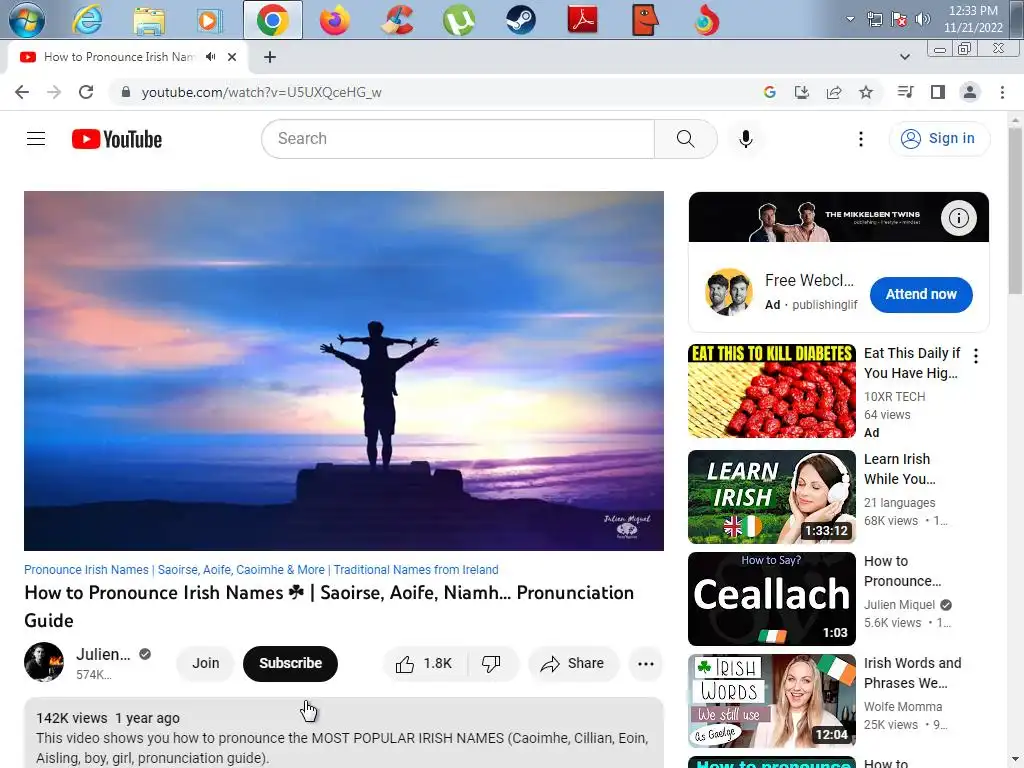This screenshot has width=1024, height=768.
Task: Select the How to Pronounce Irish Names tab
Action: tap(118, 57)
